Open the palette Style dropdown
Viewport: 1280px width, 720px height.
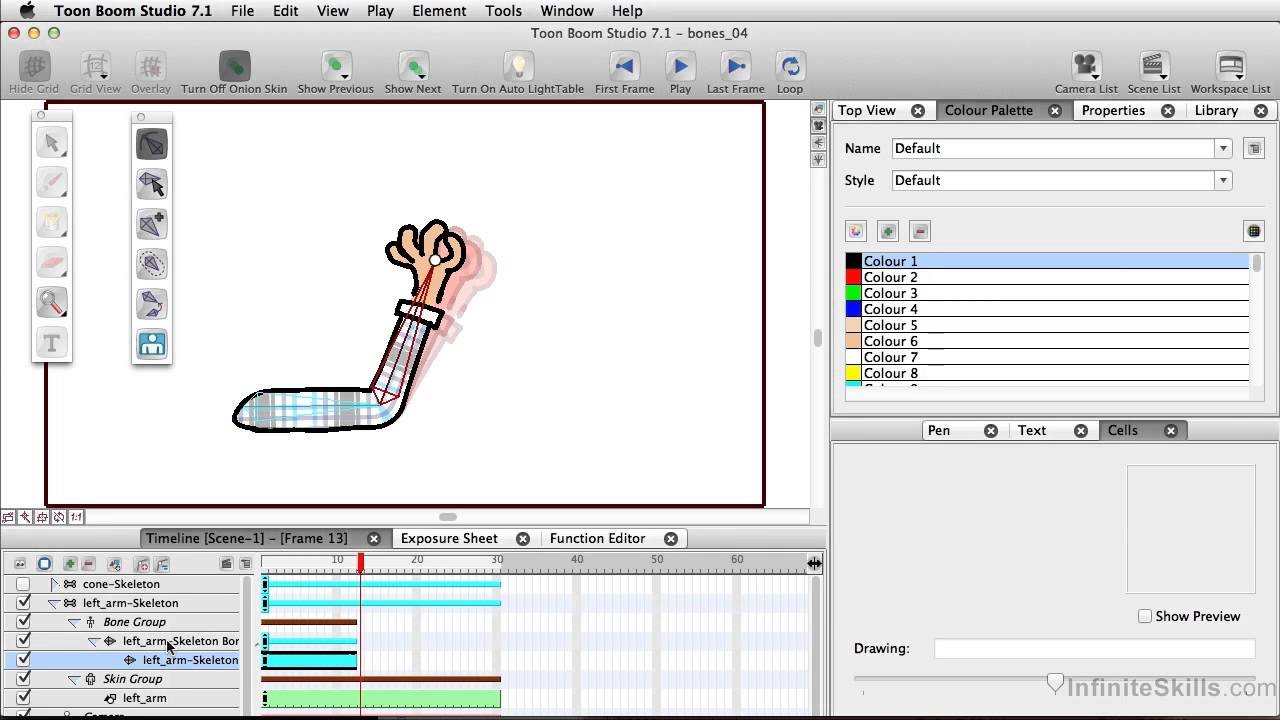pyautogui.click(x=1223, y=180)
